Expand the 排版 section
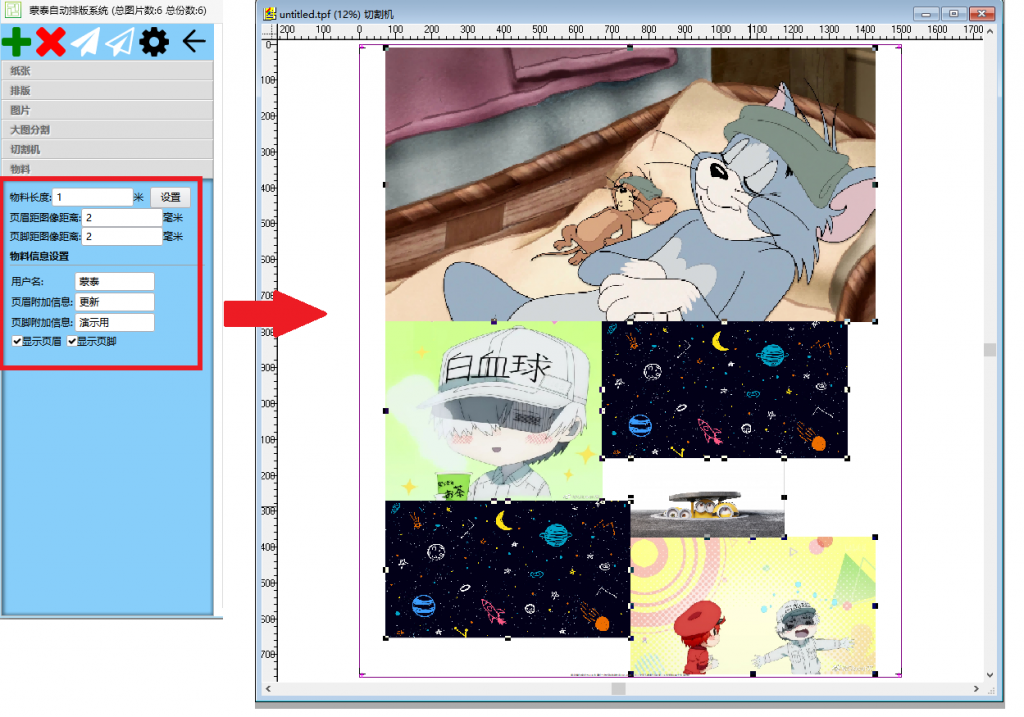1024x717 pixels. coord(107,90)
